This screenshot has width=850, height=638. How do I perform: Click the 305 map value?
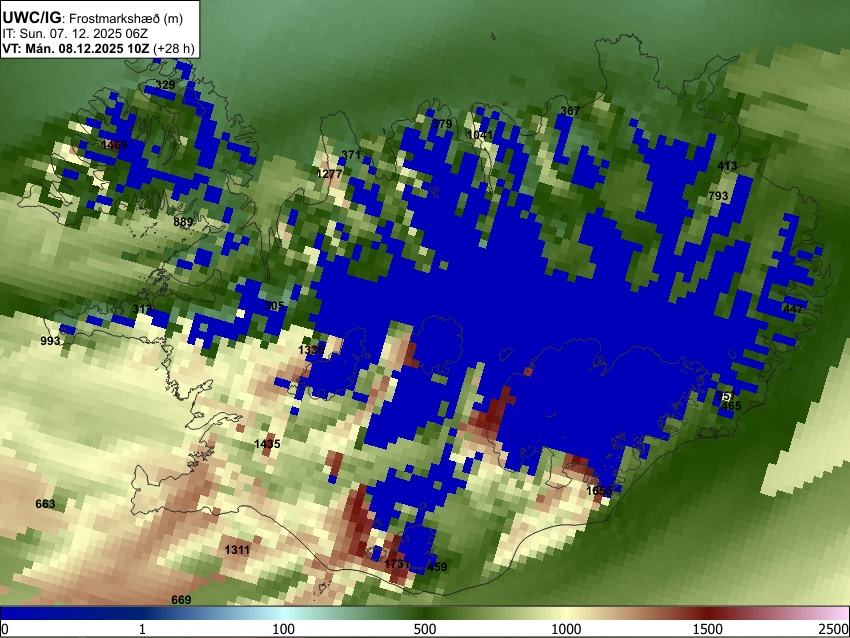(x=275, y=306)
